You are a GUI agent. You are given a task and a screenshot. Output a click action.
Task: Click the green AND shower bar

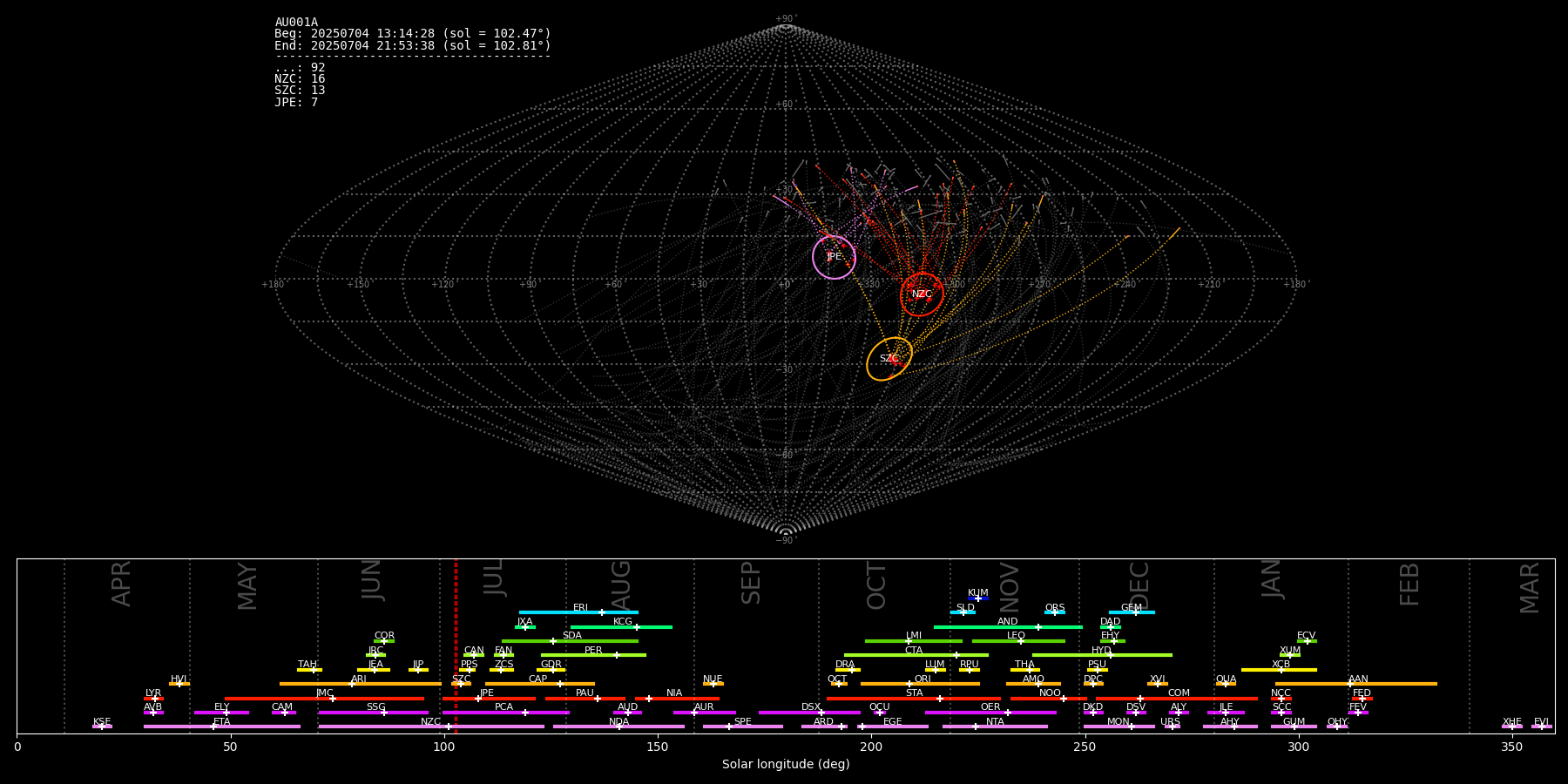tap(1008, 627)
